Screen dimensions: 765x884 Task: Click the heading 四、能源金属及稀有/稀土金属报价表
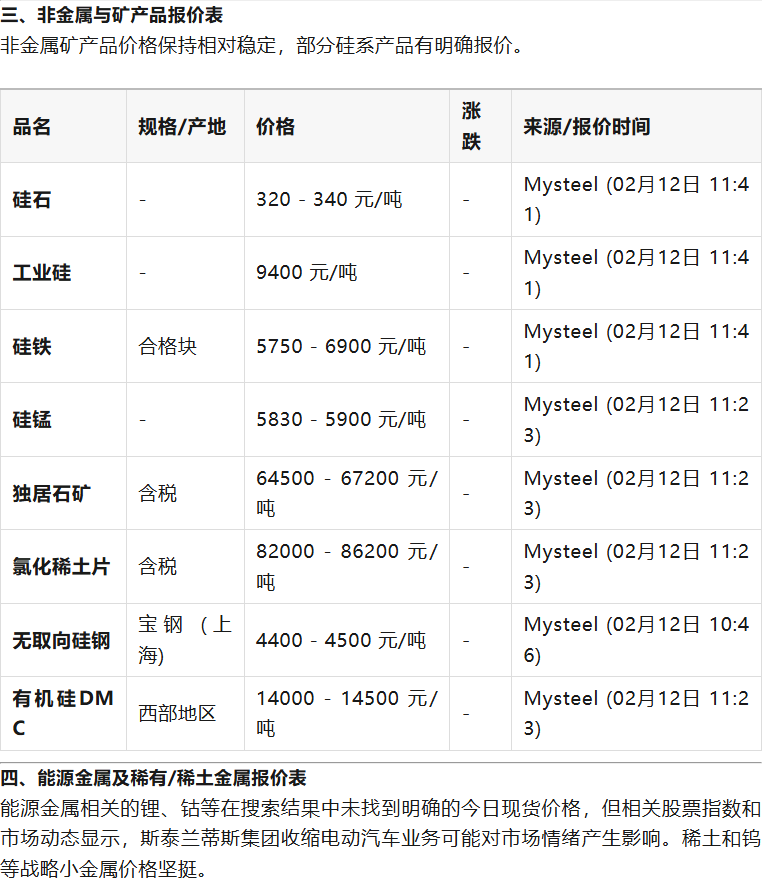click(x=153, y=778)
